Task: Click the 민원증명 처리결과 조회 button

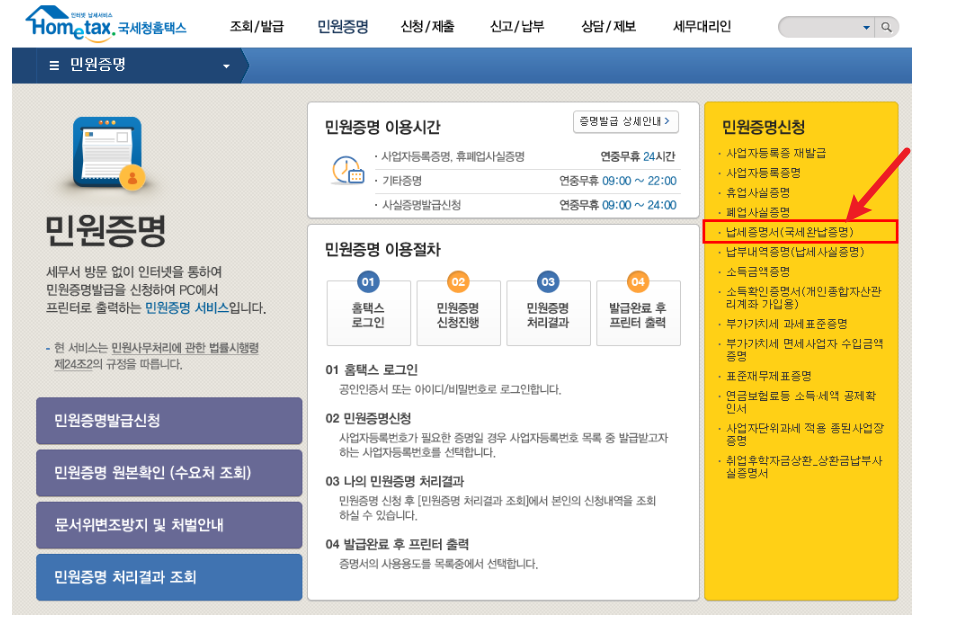Action: point(168,577)
